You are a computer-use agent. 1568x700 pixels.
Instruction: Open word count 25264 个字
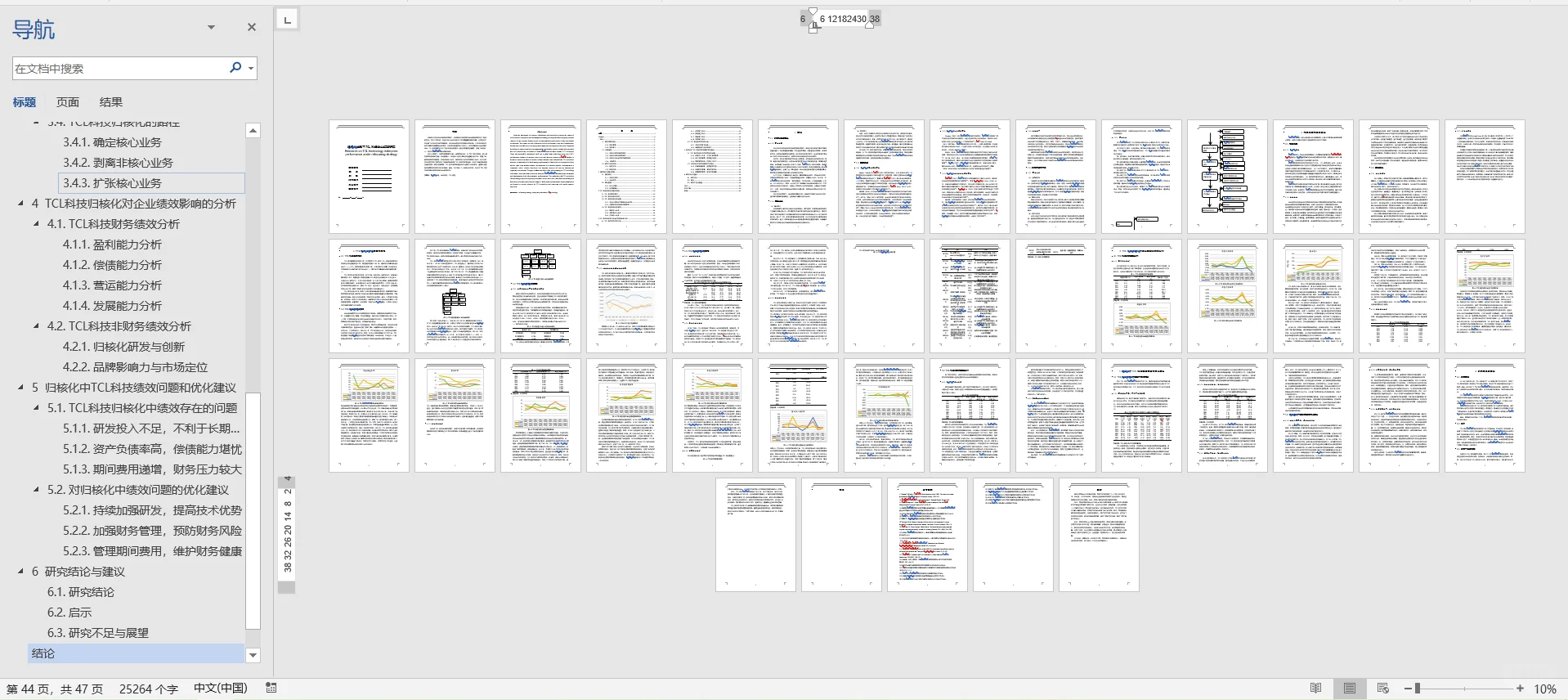pos(149,689)
